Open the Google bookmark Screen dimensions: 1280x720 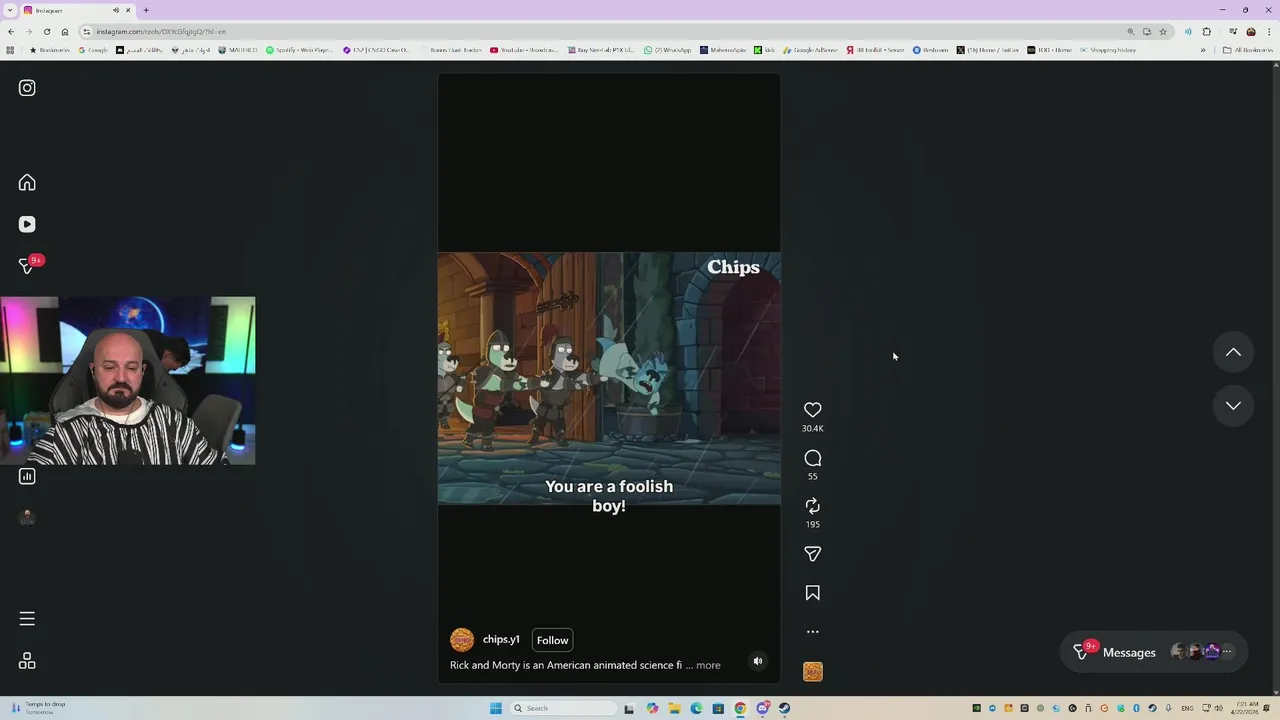tap(93, 50)
